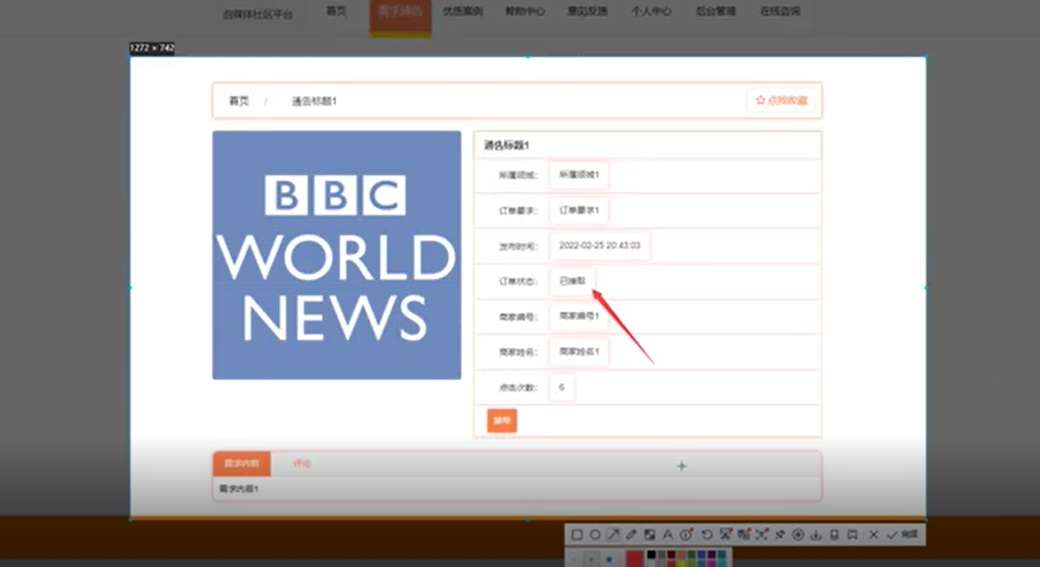Open 个人中心 in the navigation bar
Image resolution: width=1040 pixels, height=567 pixels.
(x=651, y=11)
